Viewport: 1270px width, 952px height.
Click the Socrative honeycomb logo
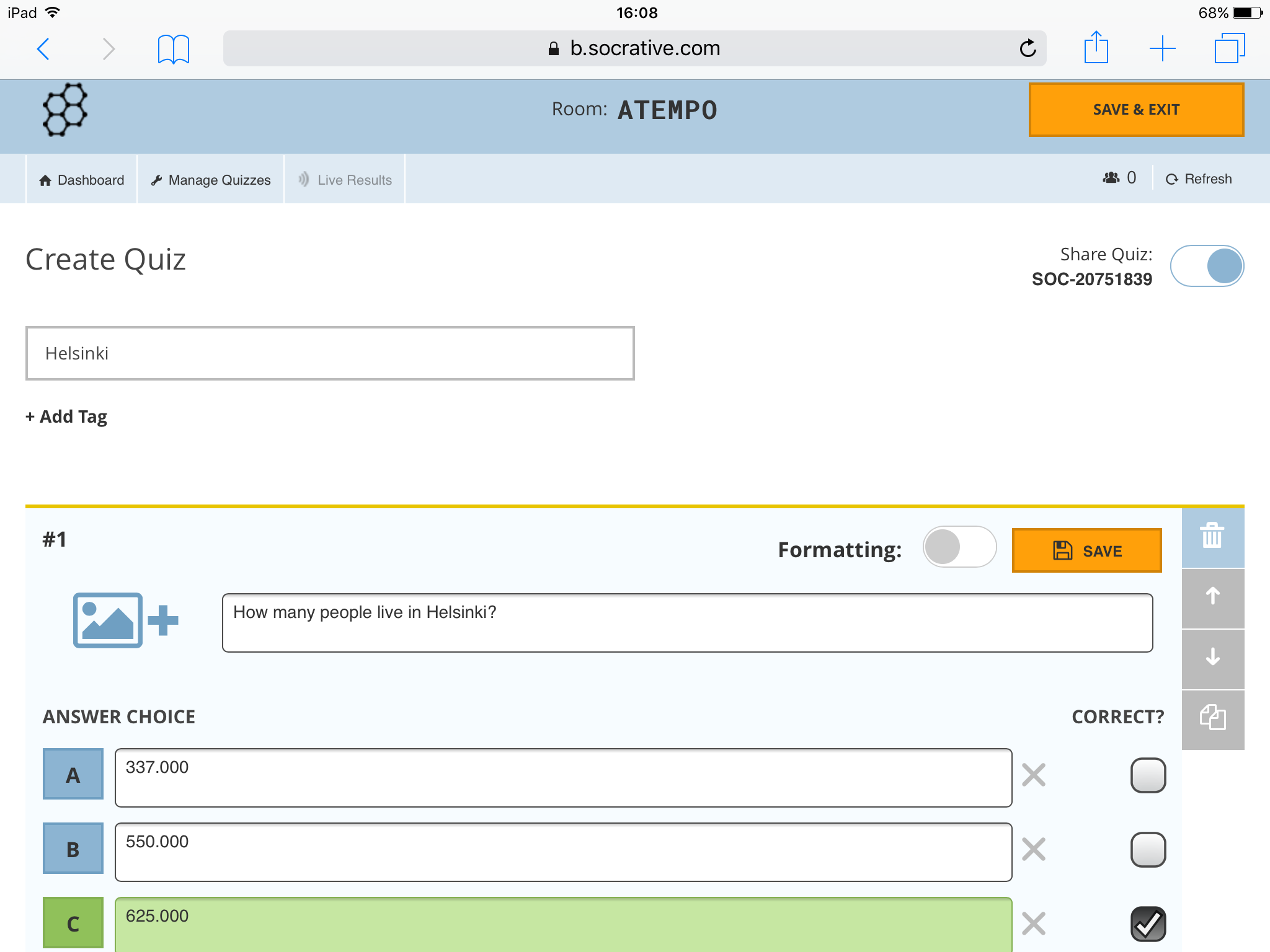pos(65,110)
